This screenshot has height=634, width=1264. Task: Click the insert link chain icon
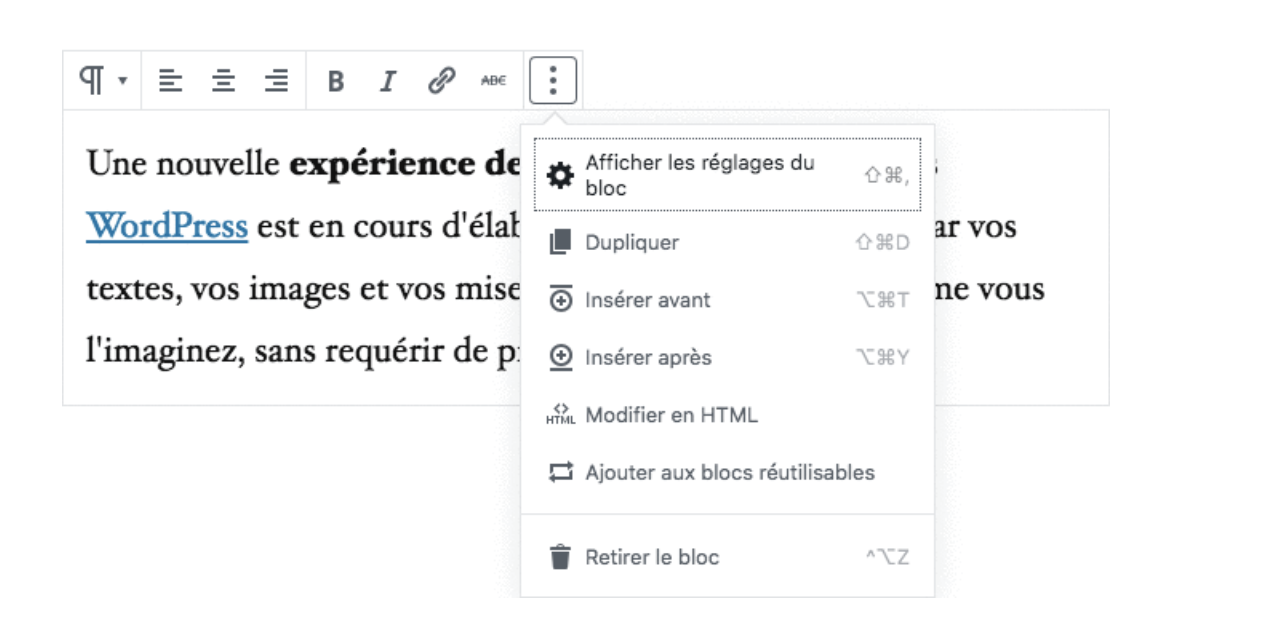click(x=441, y=81)
